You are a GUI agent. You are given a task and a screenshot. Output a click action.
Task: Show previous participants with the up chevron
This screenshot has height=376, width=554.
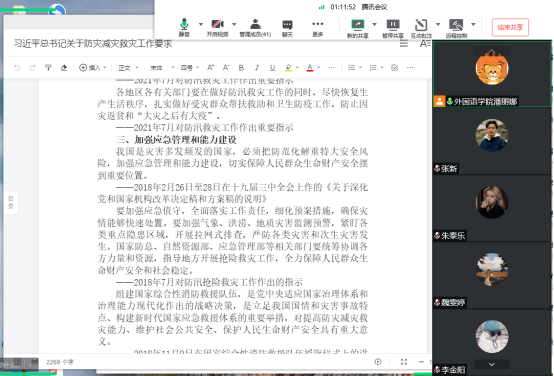[491, 51]
